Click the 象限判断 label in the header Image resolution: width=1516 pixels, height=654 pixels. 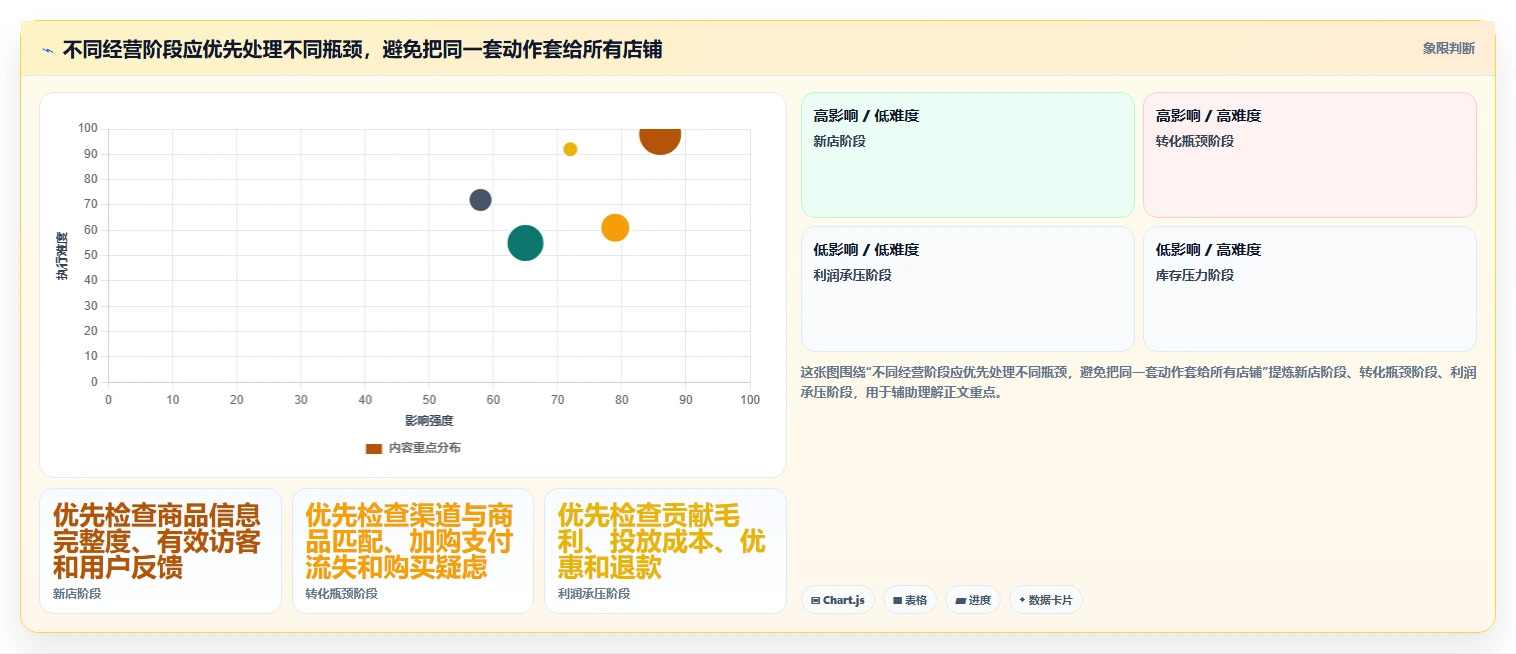[1448, 48]
